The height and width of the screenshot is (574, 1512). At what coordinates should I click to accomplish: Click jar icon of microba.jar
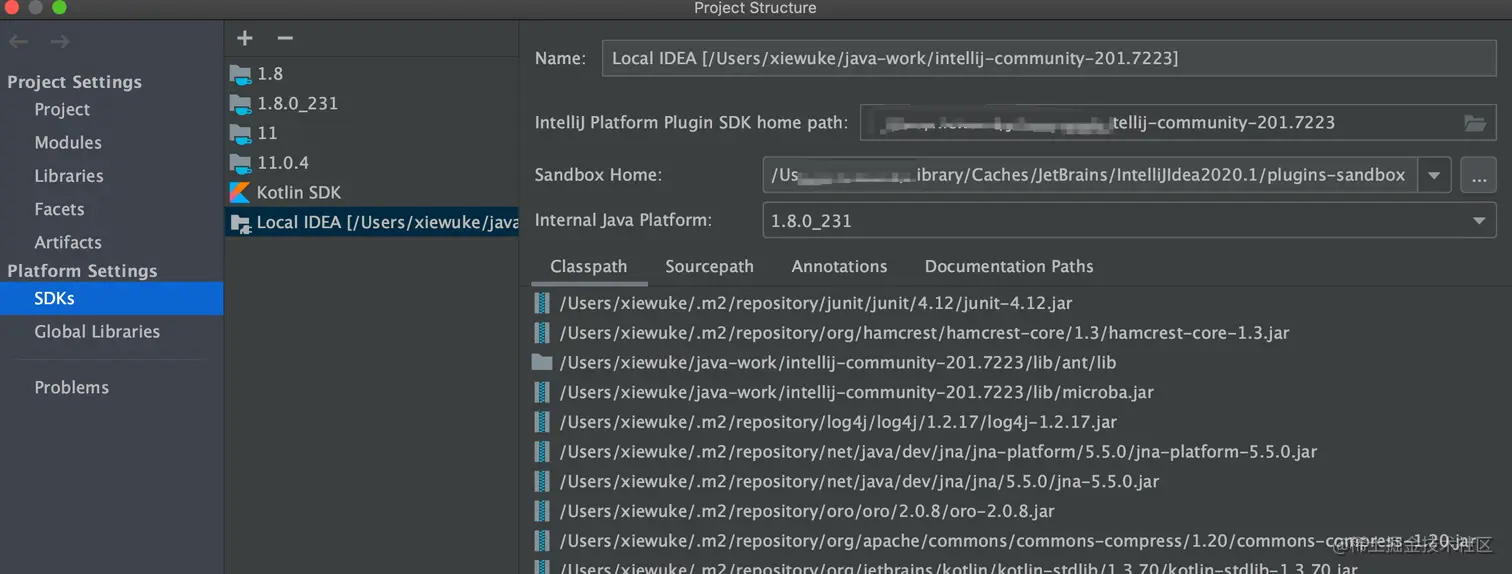click(542, 392)
